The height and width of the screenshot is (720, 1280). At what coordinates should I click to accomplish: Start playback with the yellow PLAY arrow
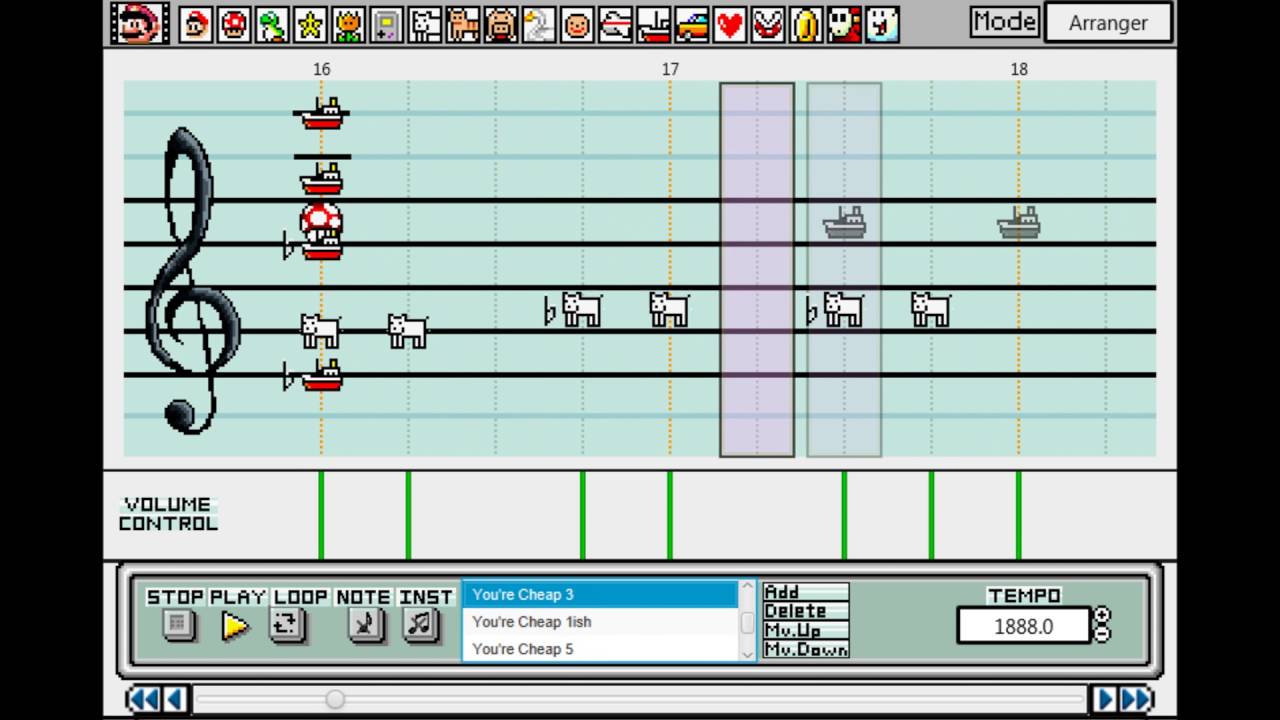235,626
